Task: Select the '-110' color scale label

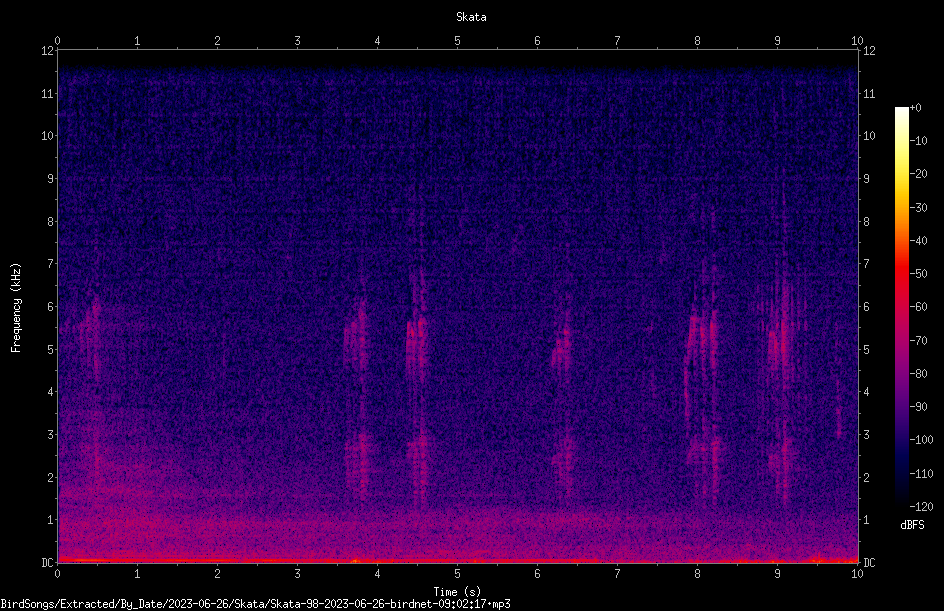Action: (921, 474)
